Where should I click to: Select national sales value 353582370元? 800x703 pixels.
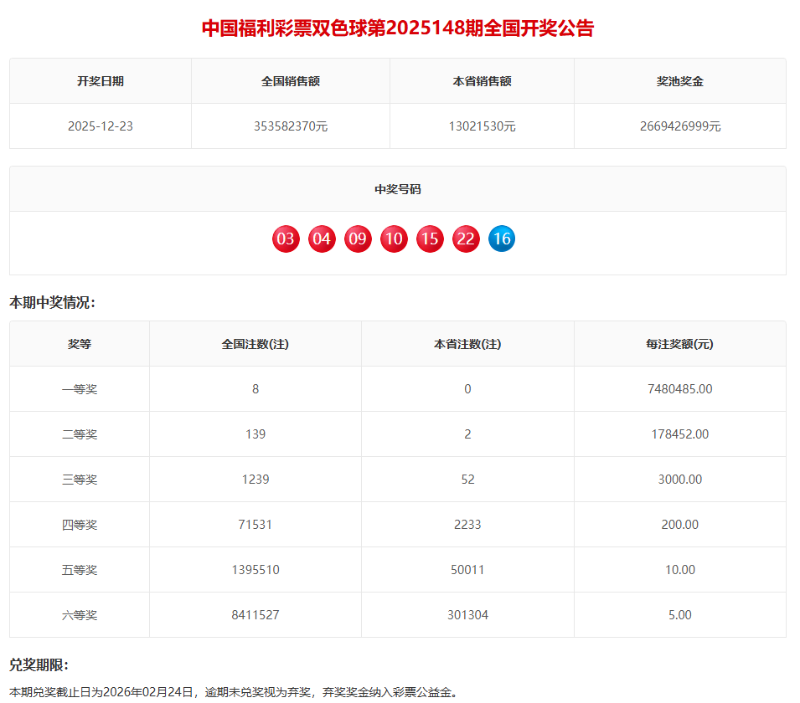291,126
